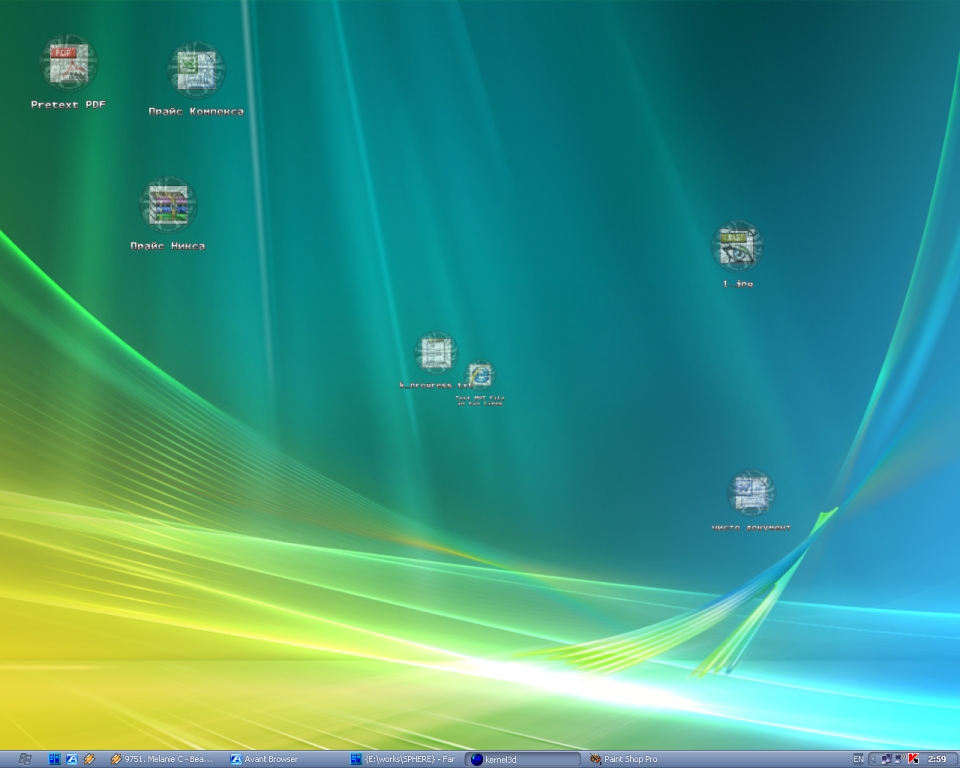Switch to E:\works\SPHERE Far taskbar button
Image resolution: width=960 pixels, height=768 pixels.
coord(403,759)
